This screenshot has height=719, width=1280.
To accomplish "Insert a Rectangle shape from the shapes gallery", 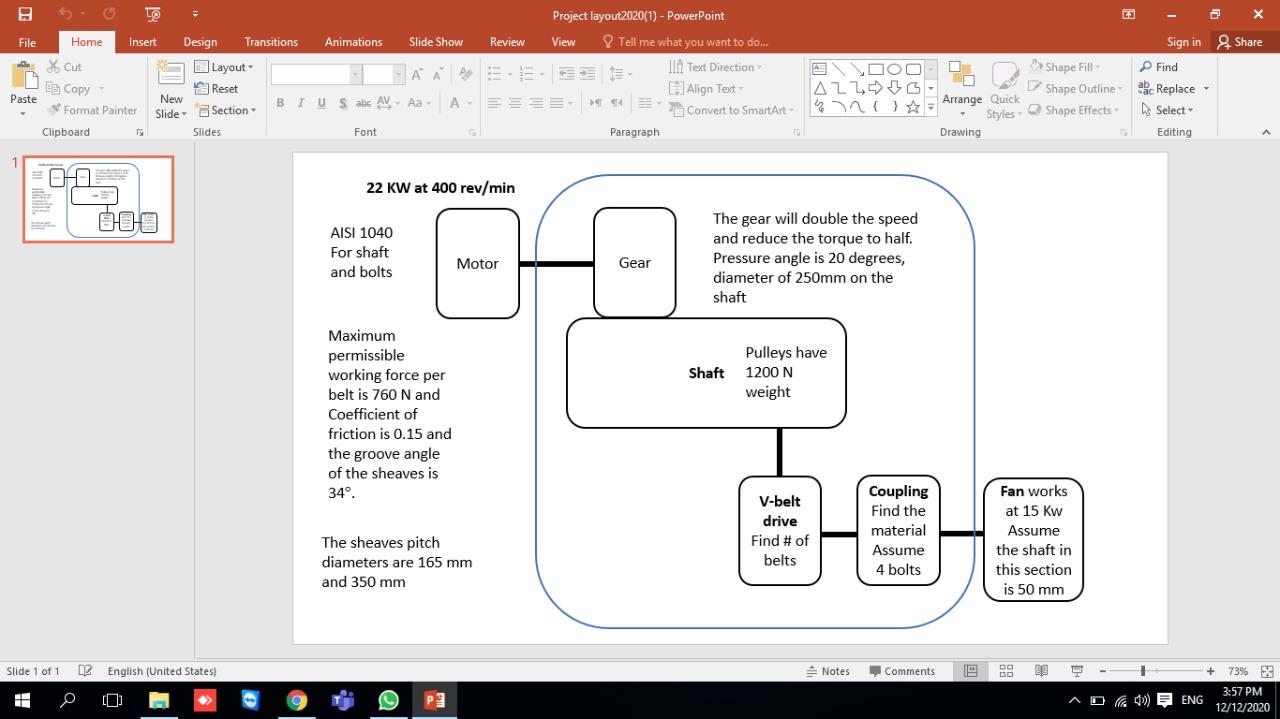I will [874, 67].
